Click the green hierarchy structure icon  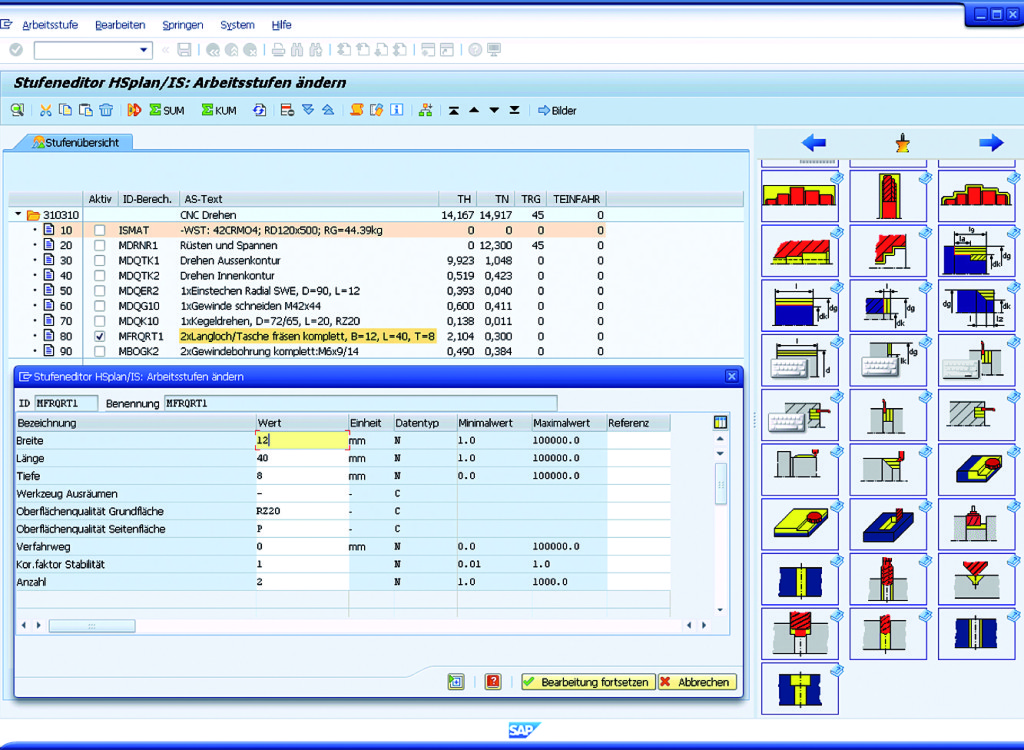[426, 110]
